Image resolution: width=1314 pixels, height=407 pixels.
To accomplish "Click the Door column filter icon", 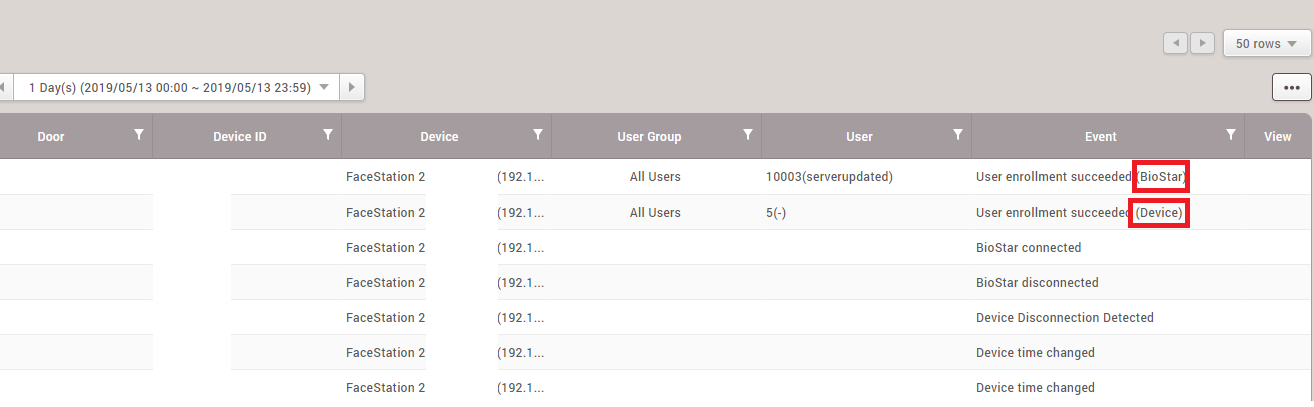I will tap(139, 135).
